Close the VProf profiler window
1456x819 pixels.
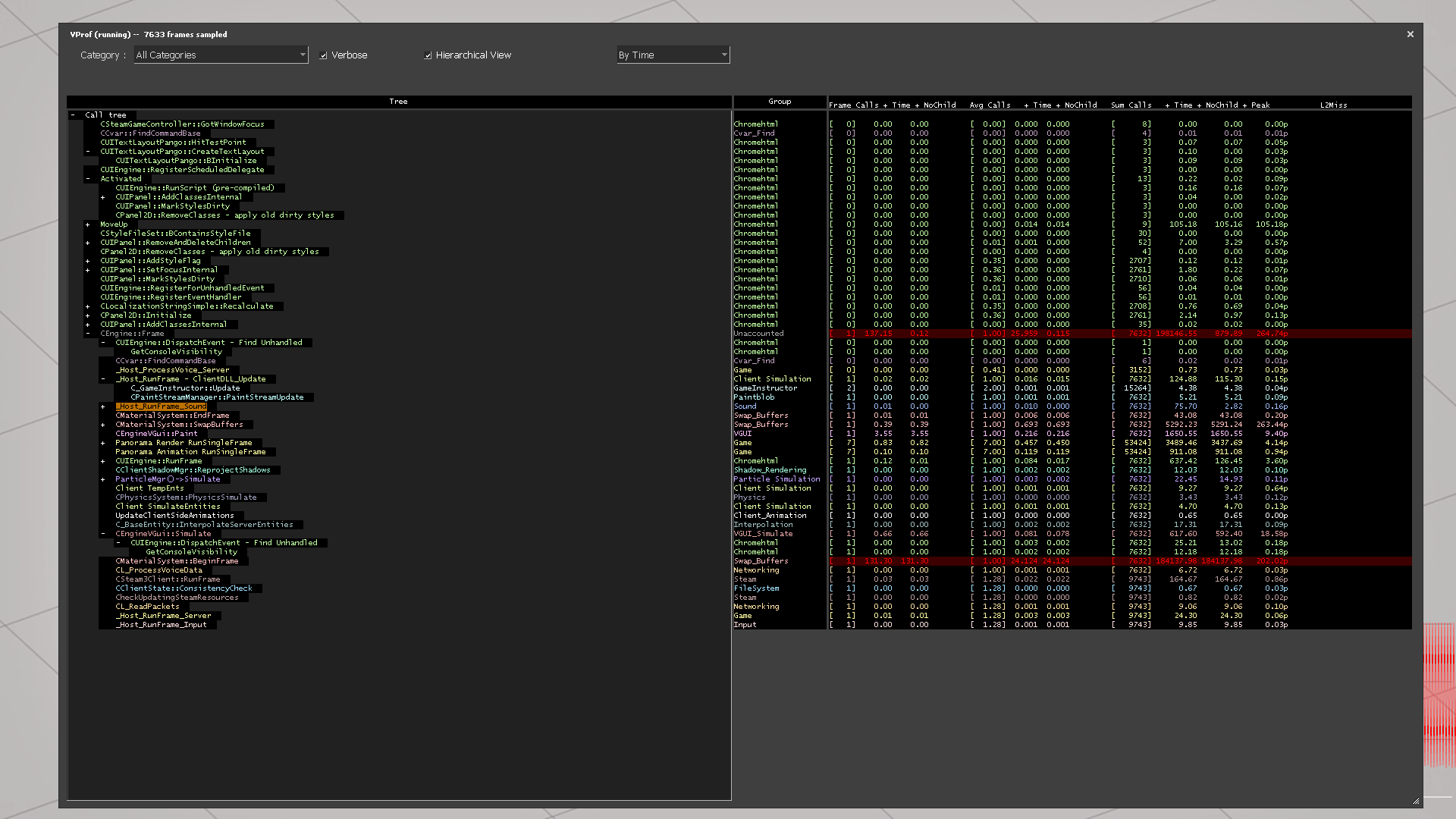[1410, 34]
